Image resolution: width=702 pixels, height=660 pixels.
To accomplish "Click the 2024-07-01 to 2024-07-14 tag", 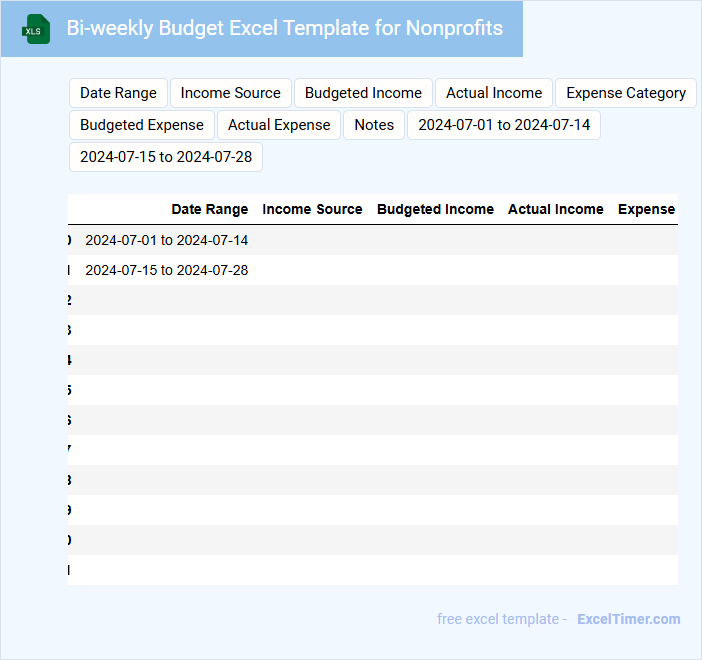I will [x=504, y=125].
